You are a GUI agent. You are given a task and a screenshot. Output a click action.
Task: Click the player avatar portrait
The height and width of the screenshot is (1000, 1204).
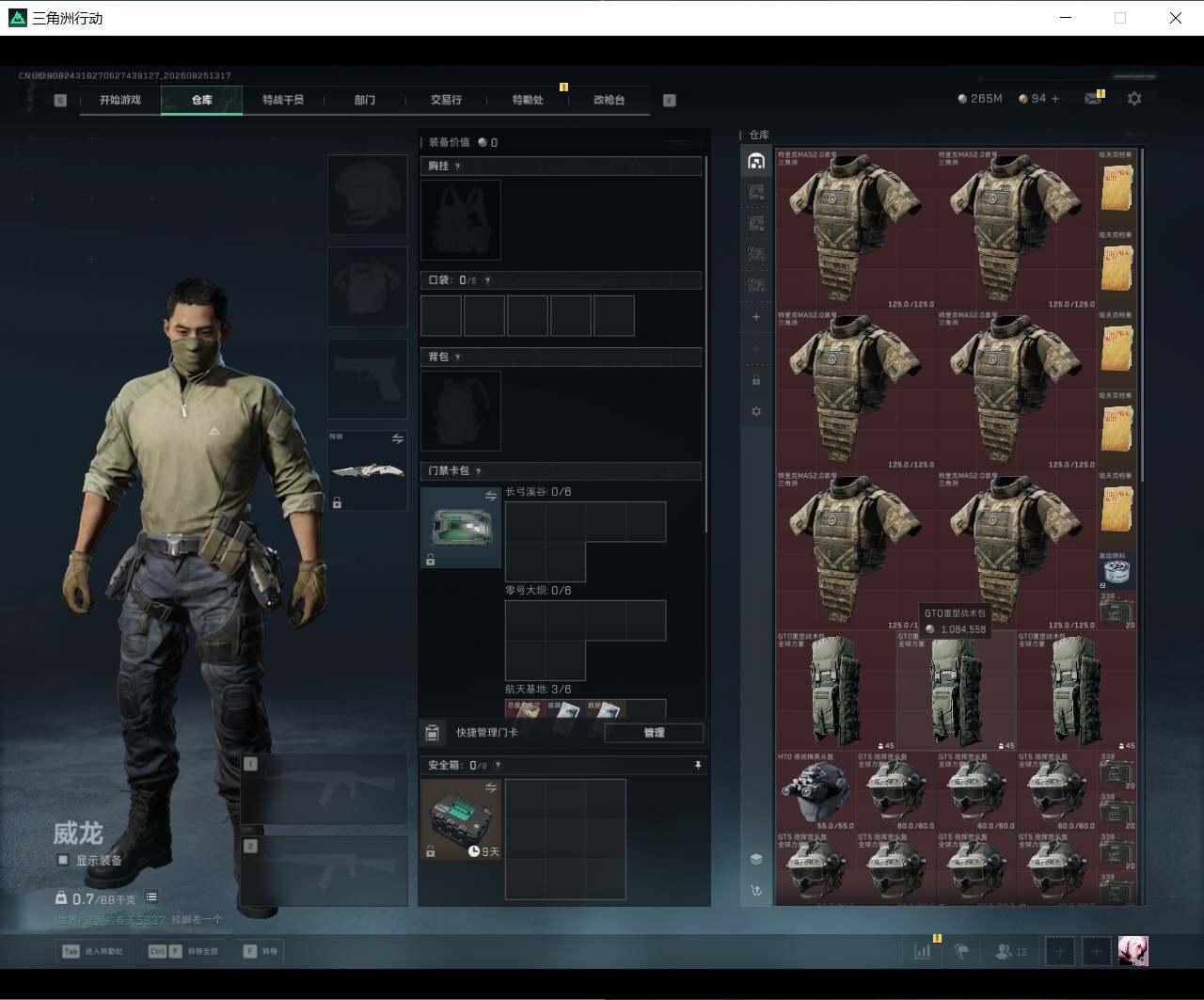[1133, 951]
